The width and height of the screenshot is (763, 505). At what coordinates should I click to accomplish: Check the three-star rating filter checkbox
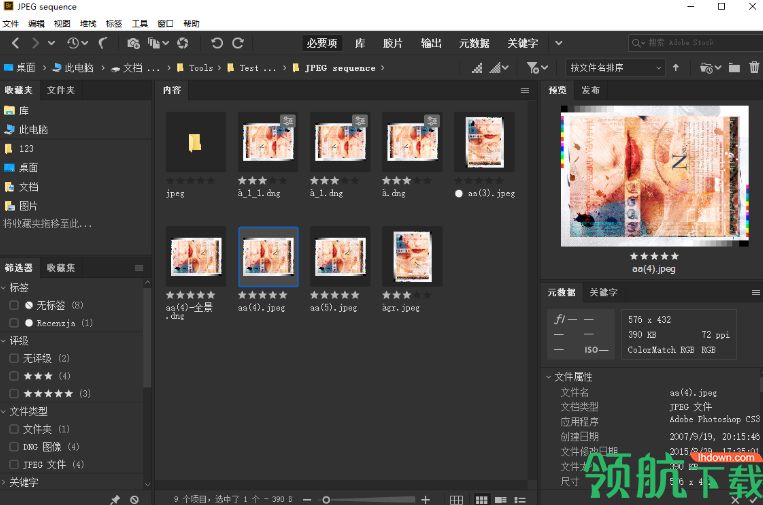[14, 376]
